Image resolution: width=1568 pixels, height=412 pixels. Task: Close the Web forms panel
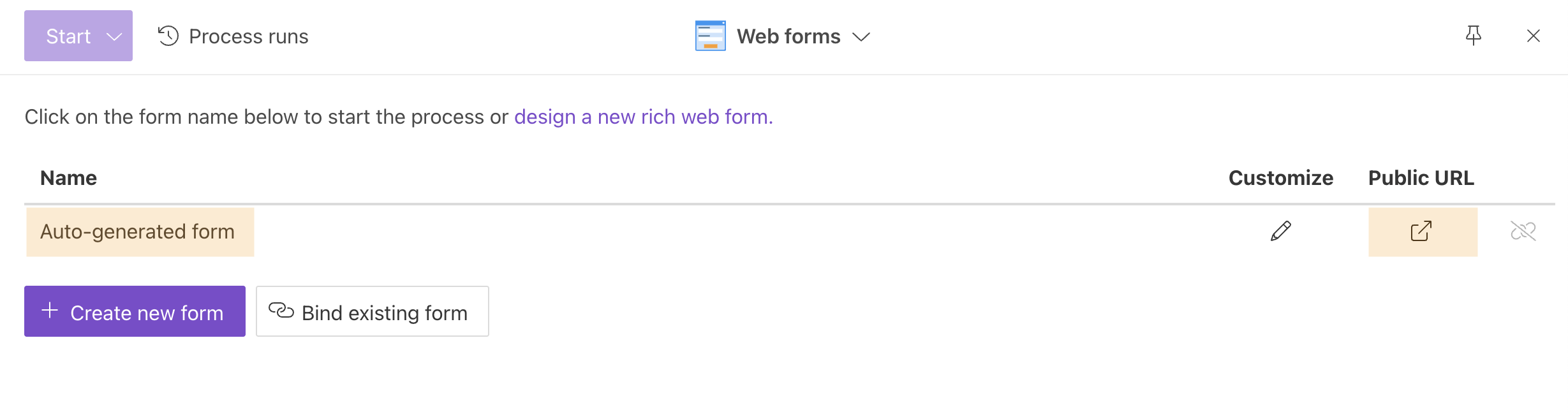[1534, 36]
